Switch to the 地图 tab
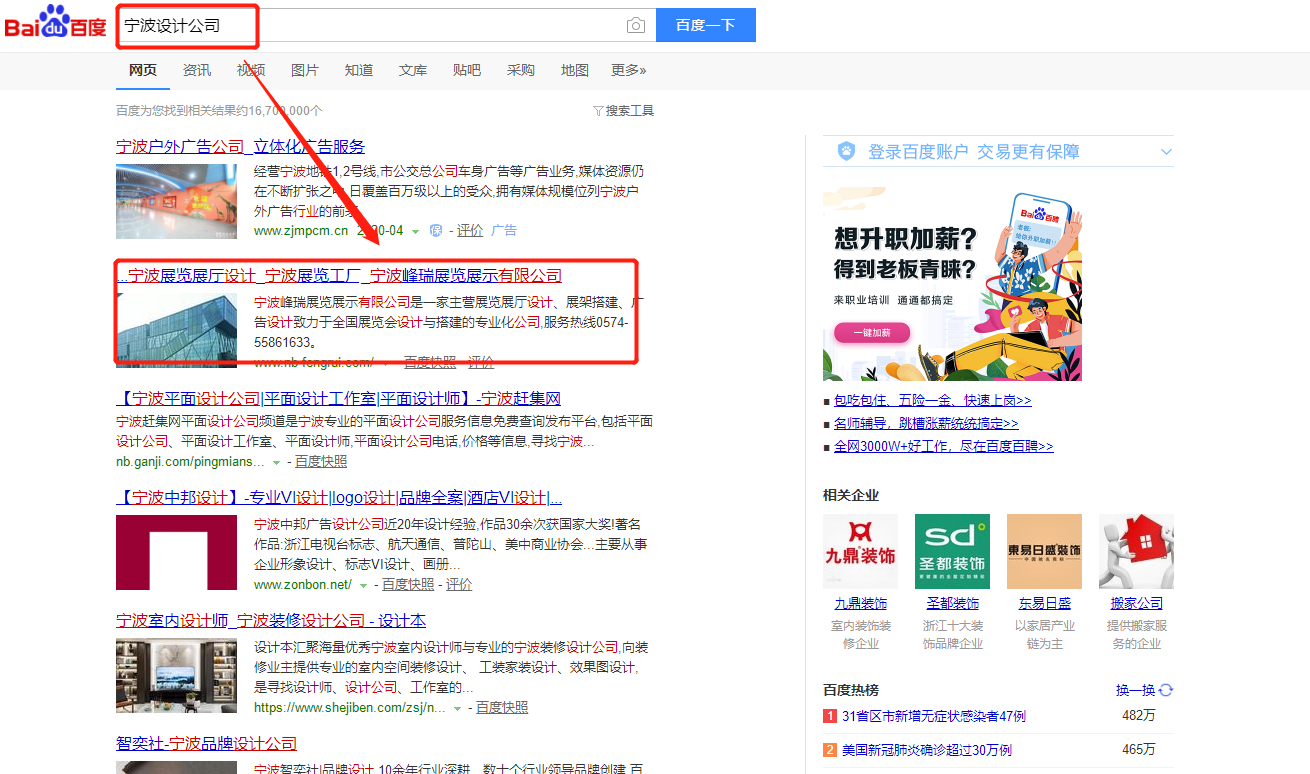Screen dimensions: 1310x774 click(574, 70)
